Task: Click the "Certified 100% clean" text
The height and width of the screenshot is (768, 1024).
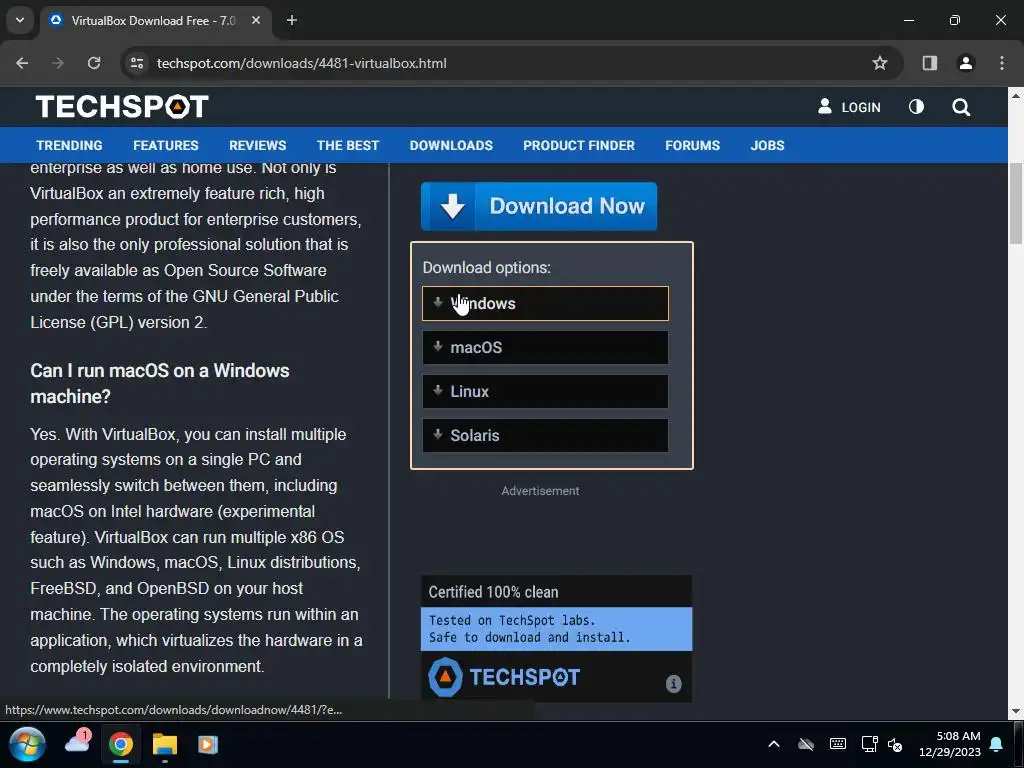Action: tap(493, 592)
